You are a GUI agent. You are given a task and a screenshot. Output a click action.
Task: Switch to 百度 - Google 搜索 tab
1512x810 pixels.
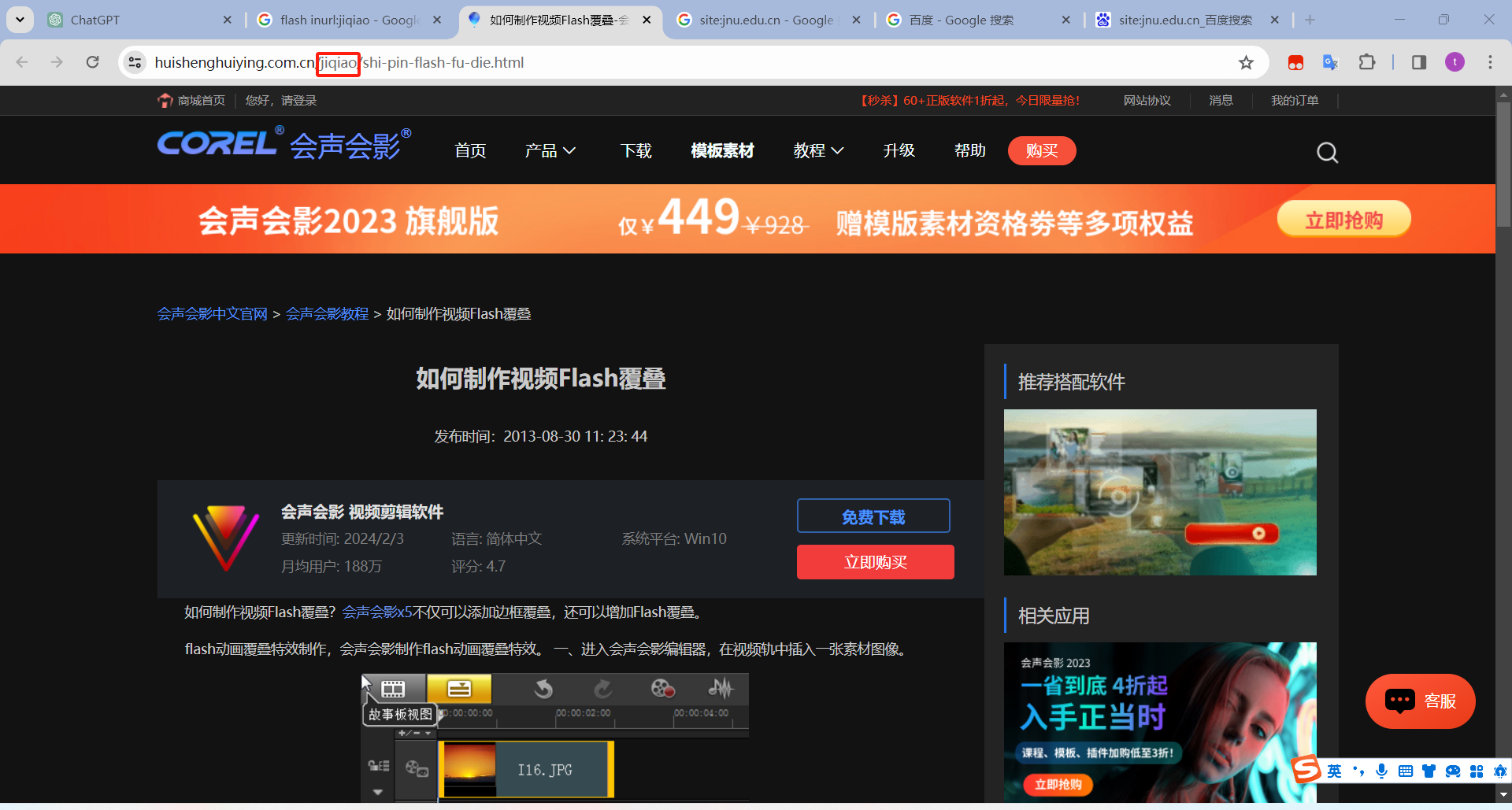[x=978, y=20]
